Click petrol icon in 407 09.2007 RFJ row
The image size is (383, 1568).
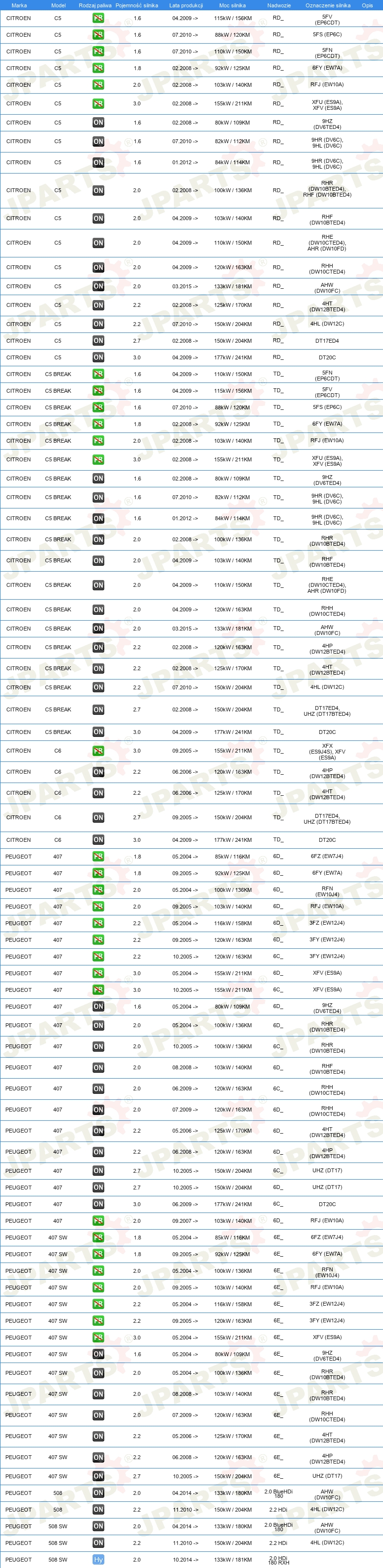point(98,1221)
